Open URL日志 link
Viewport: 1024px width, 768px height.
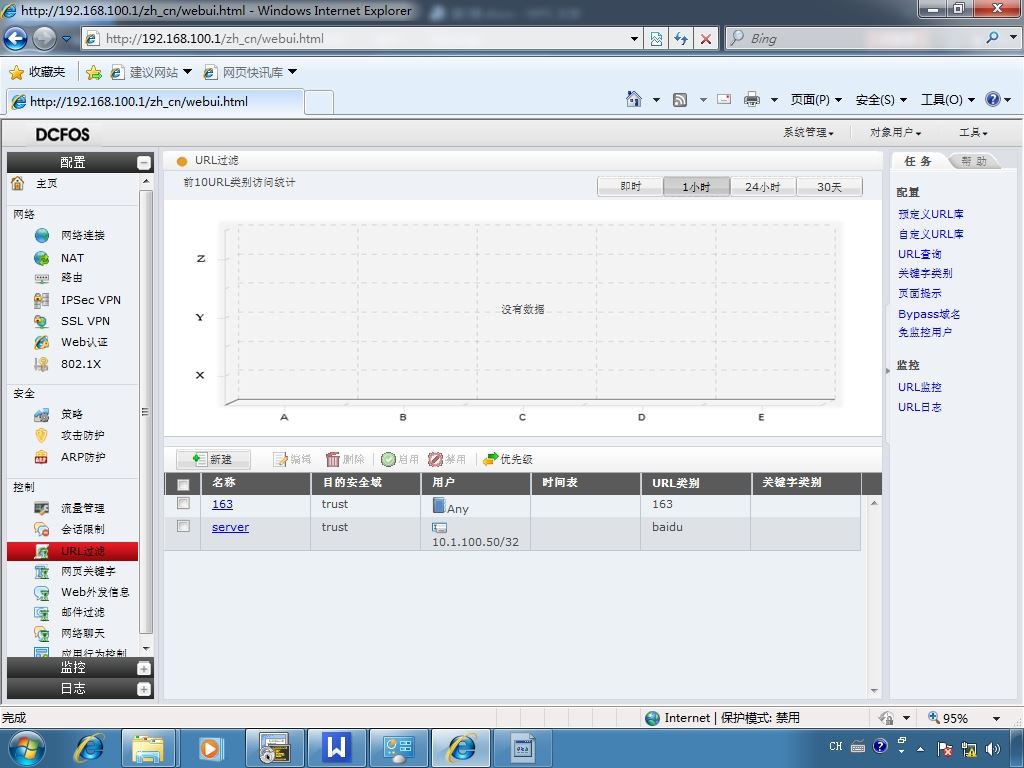[920, 407]
